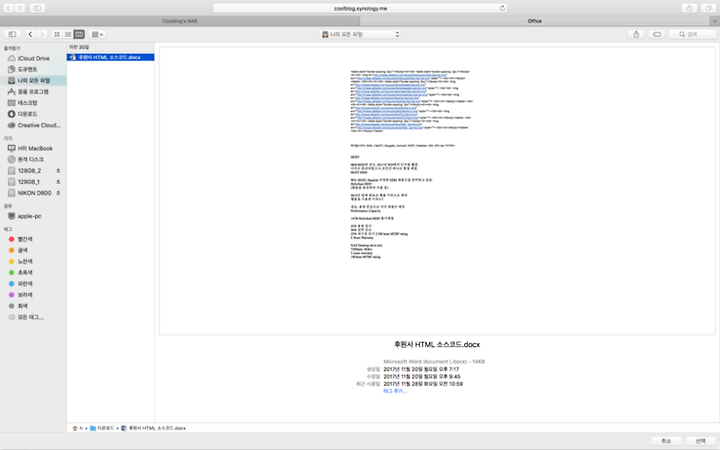Focus the file dialog search field
This screenshot has height=450, width=720.
click(692, 34)
